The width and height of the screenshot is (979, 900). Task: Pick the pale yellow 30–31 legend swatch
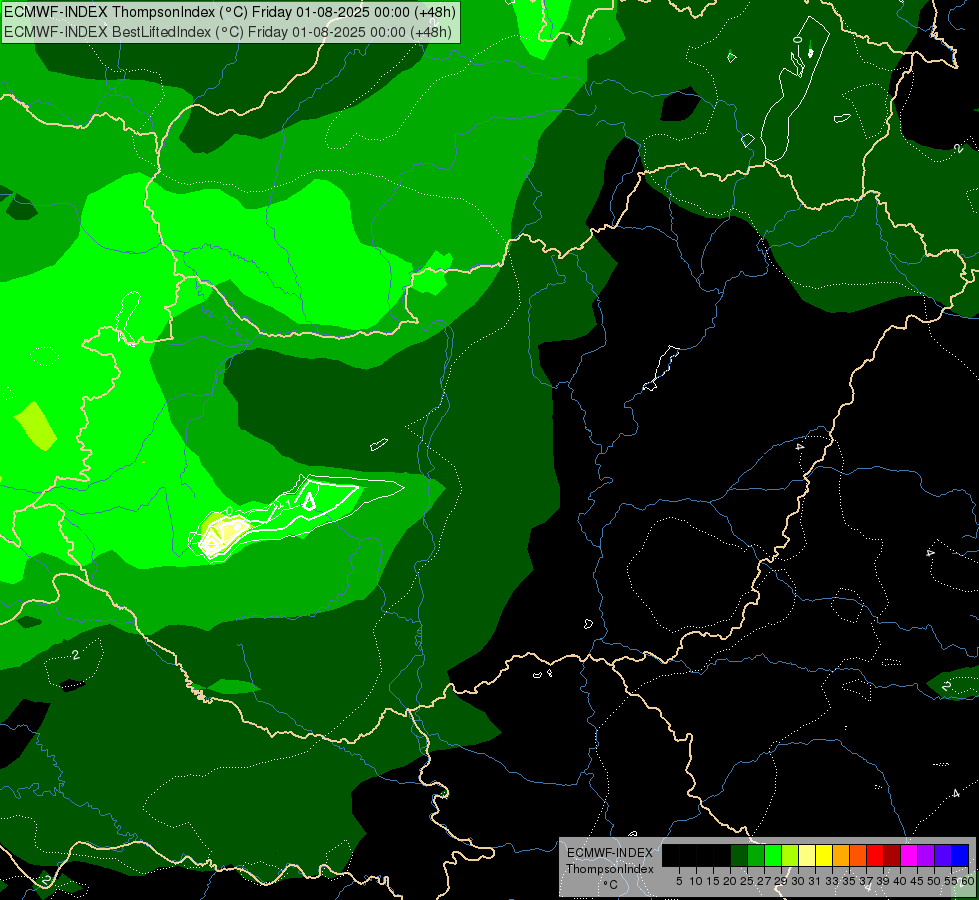[807, 855]
